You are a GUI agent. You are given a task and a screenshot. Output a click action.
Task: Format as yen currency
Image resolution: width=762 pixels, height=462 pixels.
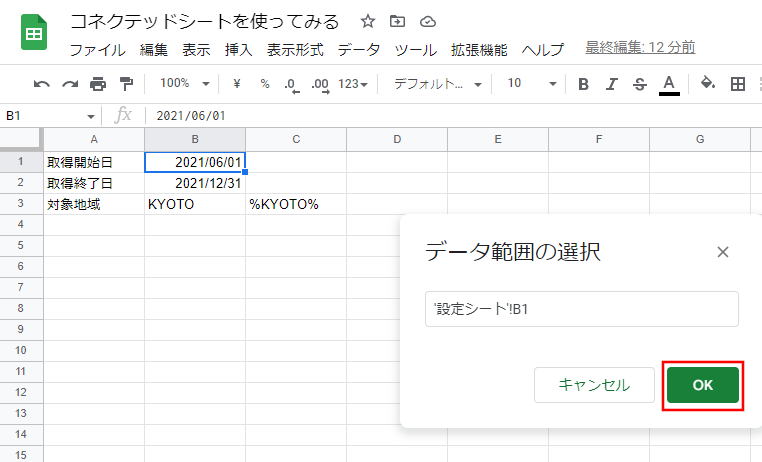237,84
